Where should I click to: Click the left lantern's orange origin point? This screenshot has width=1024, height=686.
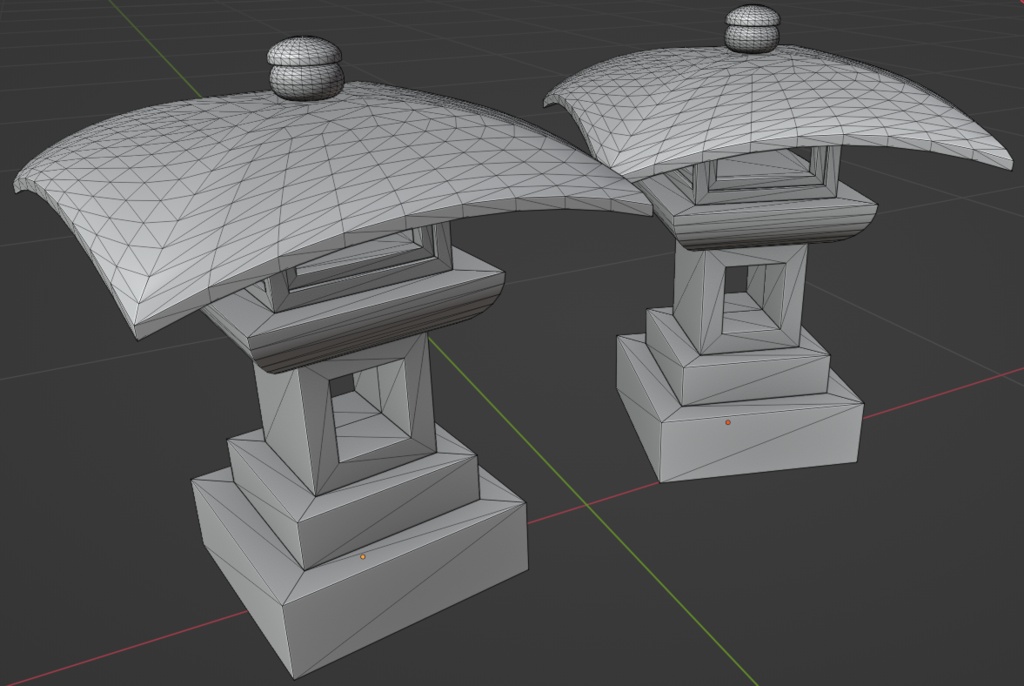pos(363,557)
